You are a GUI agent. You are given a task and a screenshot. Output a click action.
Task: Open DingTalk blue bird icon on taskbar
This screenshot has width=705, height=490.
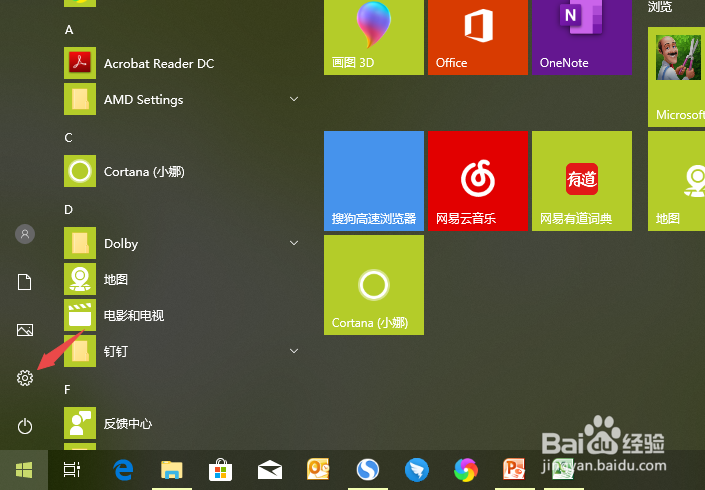pyautogui.click(x=417, y=470)
